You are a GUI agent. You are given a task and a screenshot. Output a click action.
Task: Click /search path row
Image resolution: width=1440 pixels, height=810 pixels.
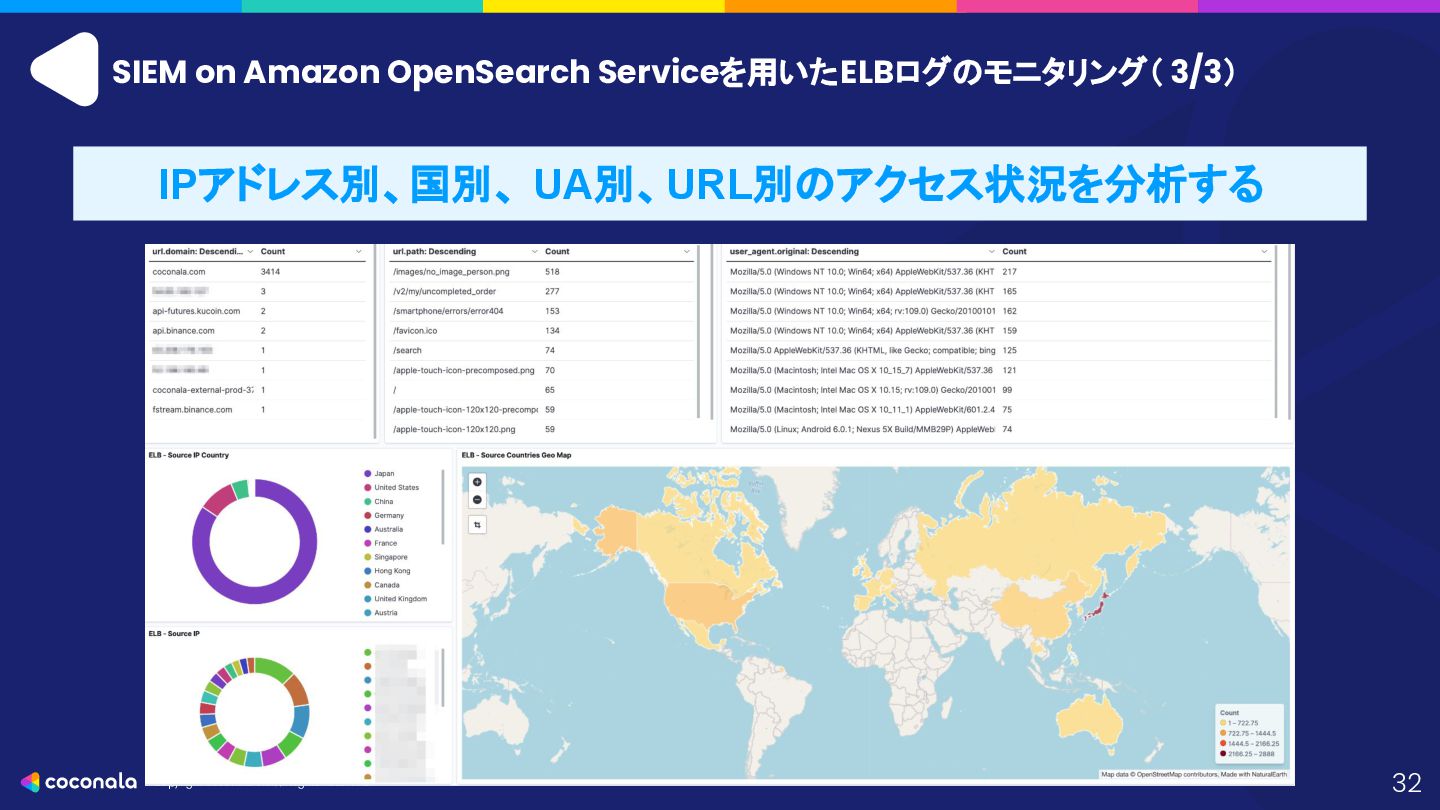pos(541,350)
